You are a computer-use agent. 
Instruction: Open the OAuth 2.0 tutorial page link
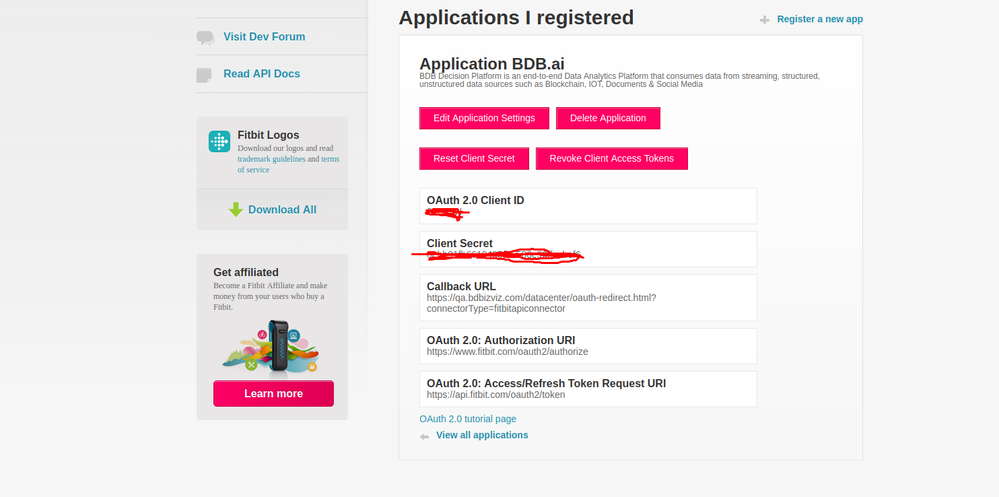[468, 419]
